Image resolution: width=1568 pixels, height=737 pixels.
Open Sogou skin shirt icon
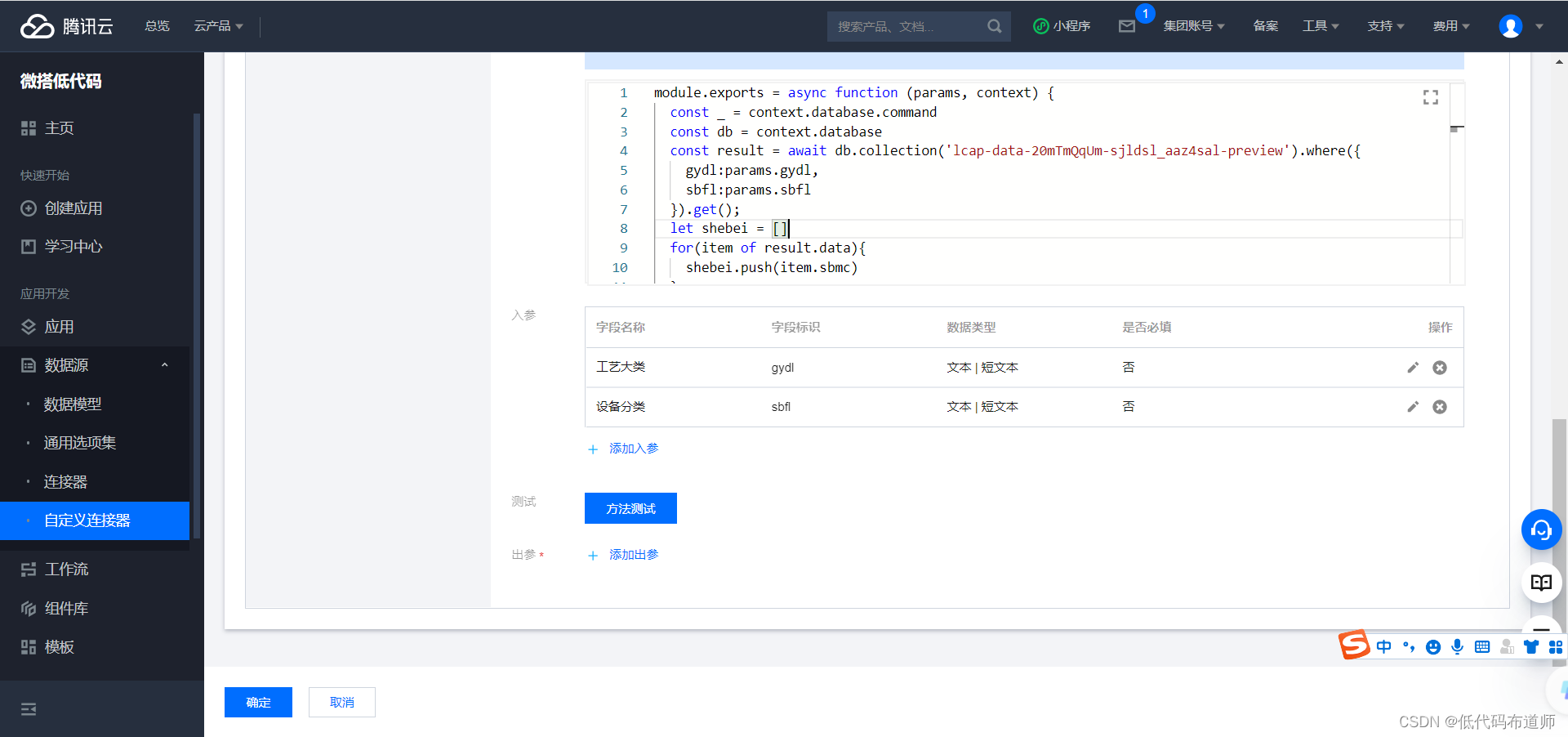[x=1531, y=647]
